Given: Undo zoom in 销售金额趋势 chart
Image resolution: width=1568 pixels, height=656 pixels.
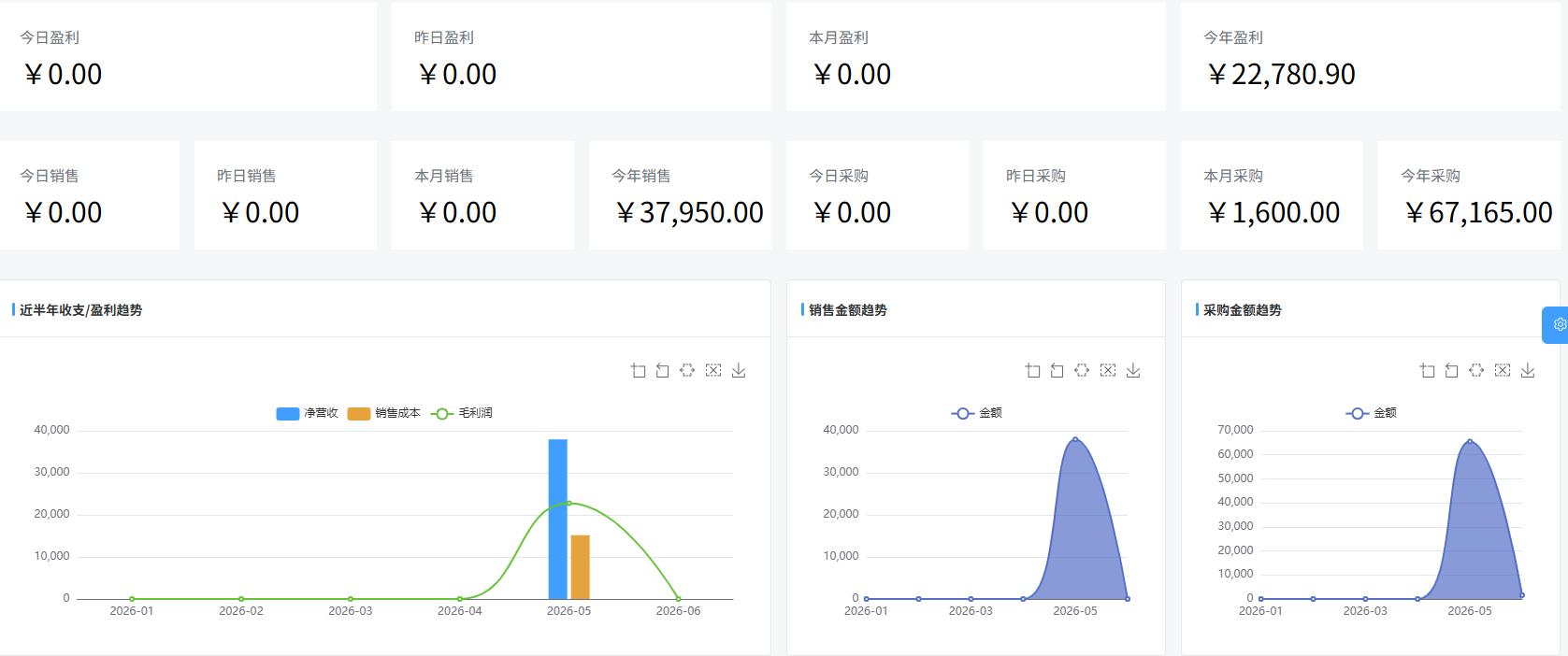Looking at the screenshot, I should (1057, 371).
